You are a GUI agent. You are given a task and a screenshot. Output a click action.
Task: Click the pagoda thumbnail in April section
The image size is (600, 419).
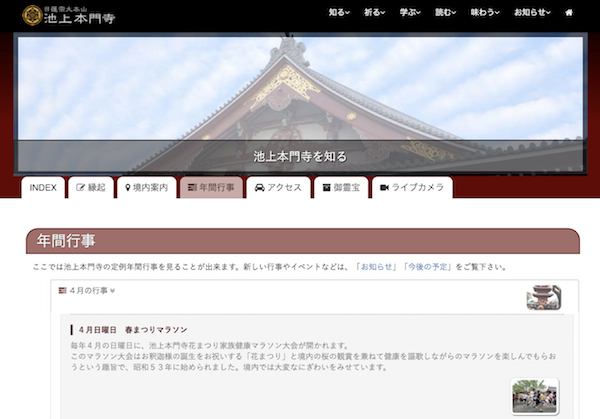pos(544,297)
